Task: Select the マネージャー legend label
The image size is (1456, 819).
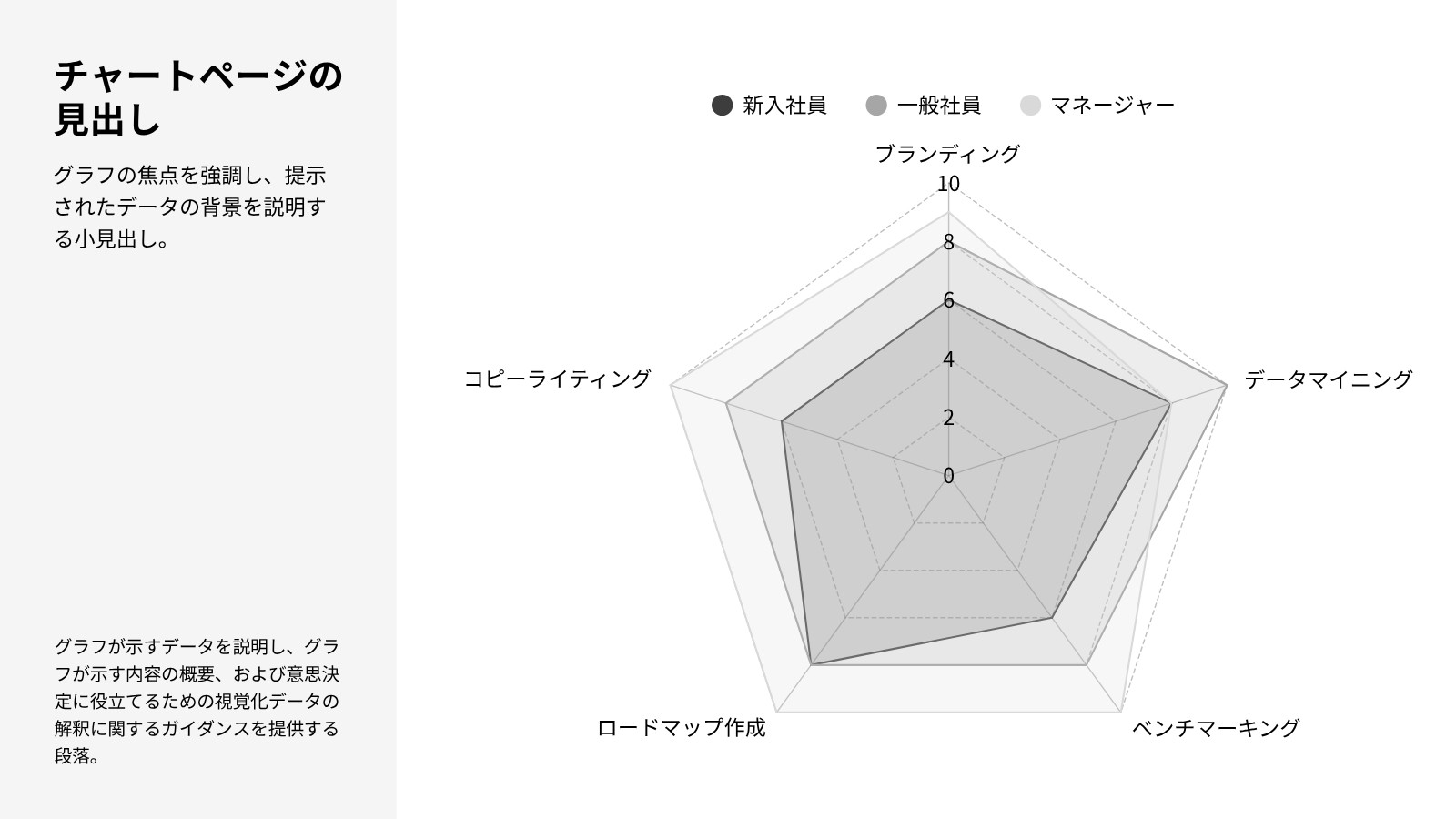Action: [1113, 106]
